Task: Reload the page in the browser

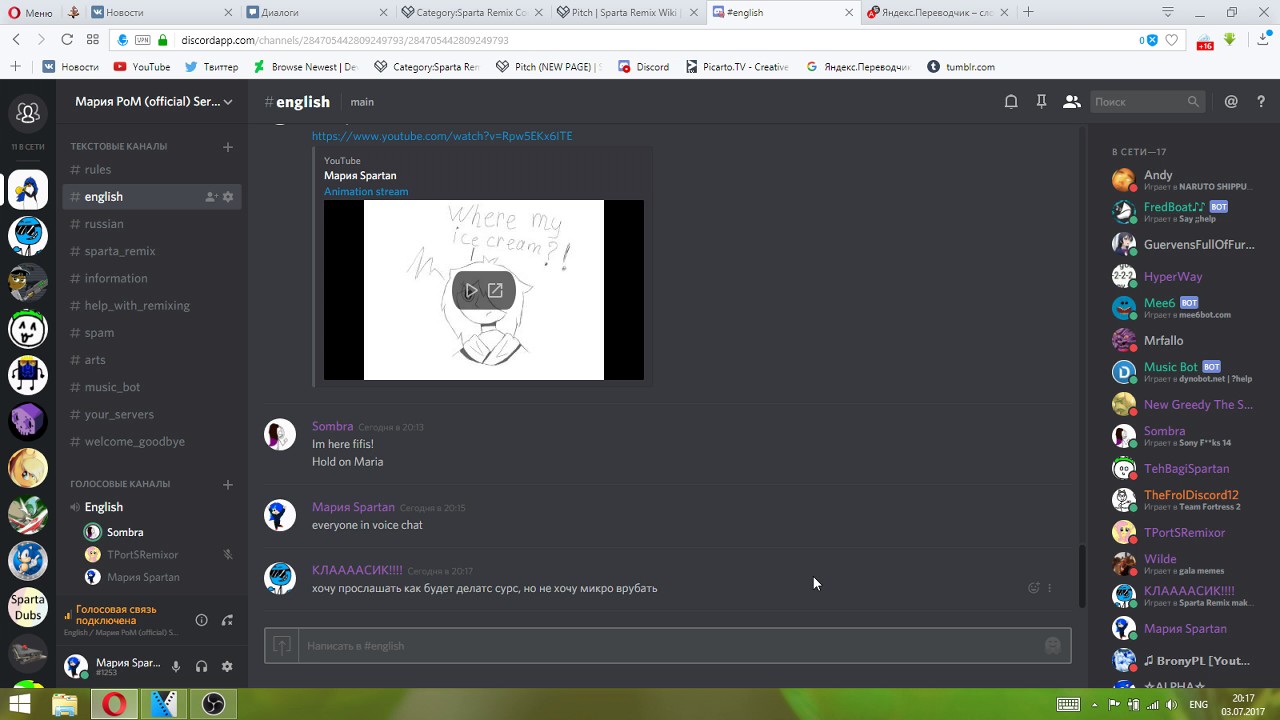Action: [x=67, y=40]
